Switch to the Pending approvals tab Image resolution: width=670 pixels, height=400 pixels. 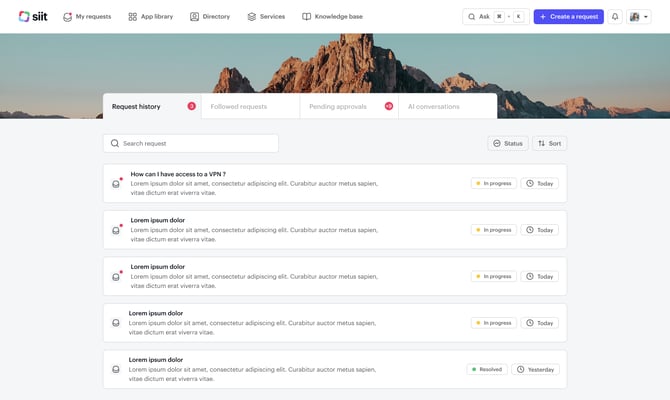click(x=349, y=106)
